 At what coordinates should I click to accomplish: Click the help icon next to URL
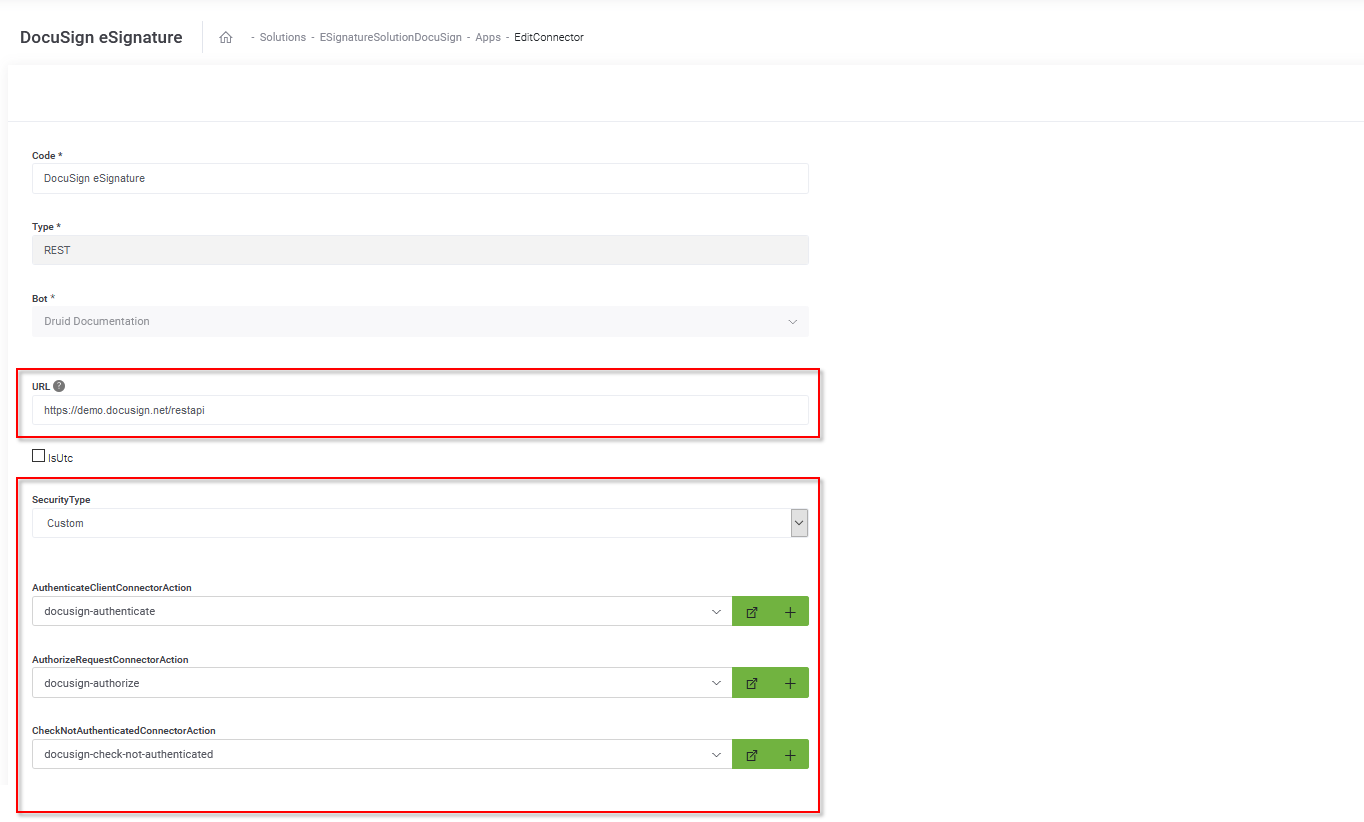click(x=59, y=385)
